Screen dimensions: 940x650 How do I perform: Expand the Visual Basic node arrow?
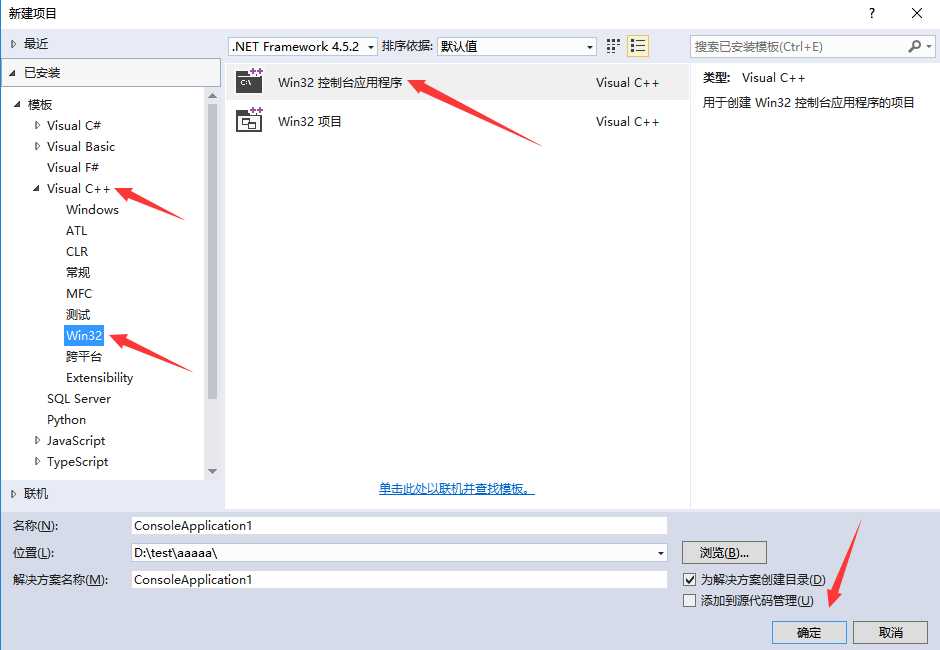[37, 146]
